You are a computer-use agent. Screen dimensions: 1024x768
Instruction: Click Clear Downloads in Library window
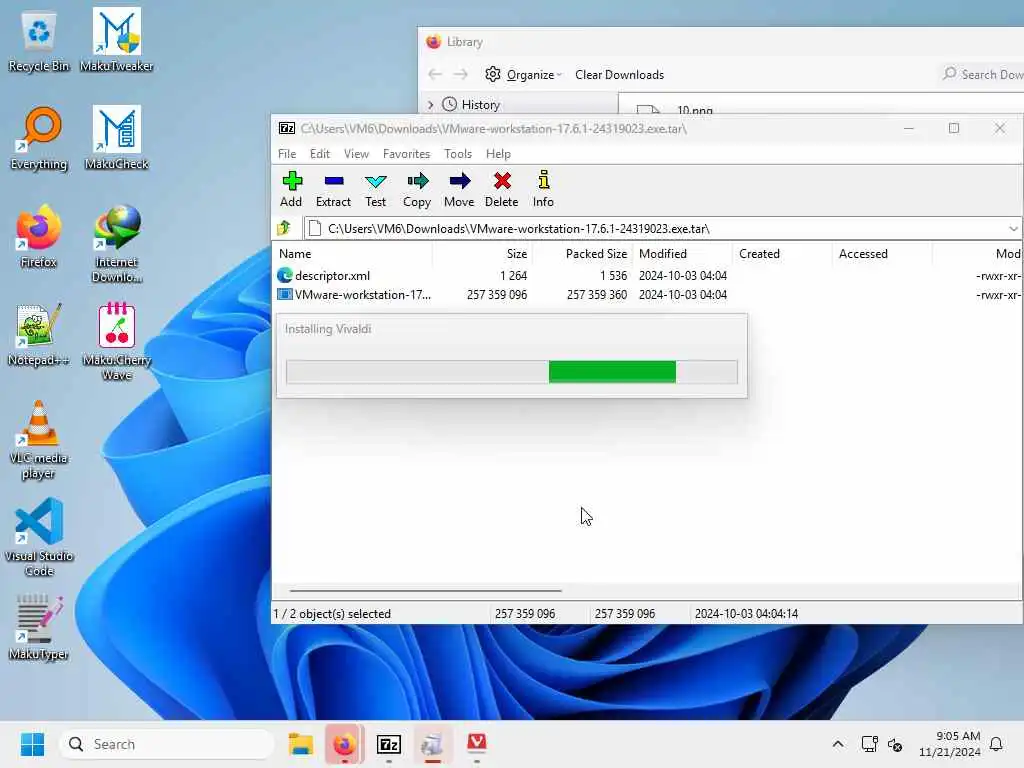619,74
